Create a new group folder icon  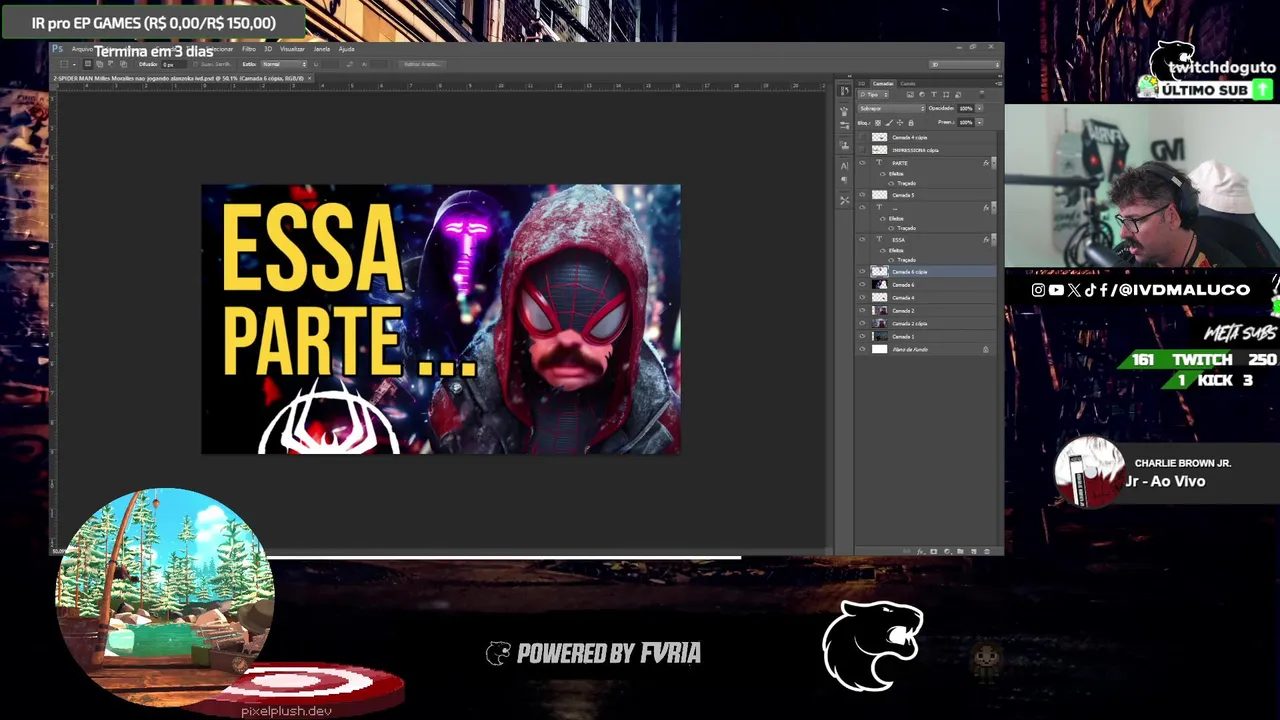[960, 551]
